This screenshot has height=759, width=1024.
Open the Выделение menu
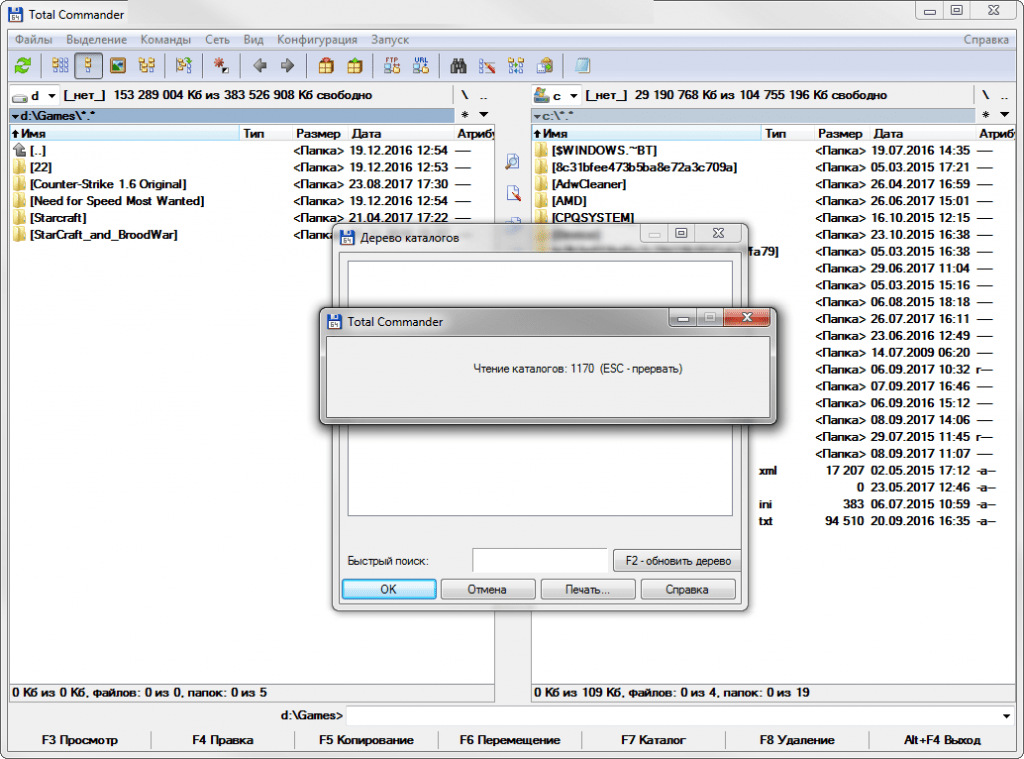tap(97, 39)
